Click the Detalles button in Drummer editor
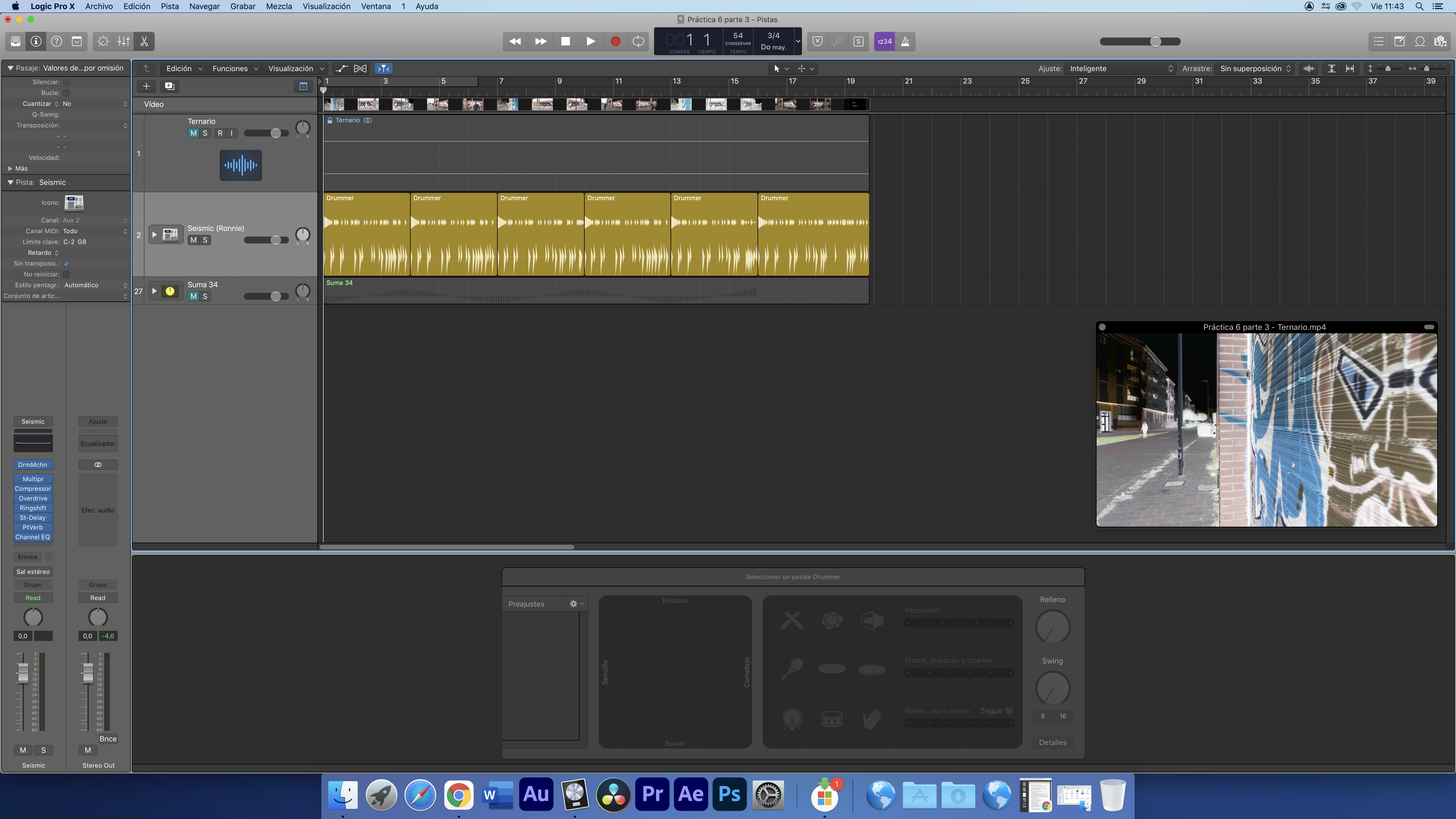The image size is (1456, 819). [x=1052, y=743]
